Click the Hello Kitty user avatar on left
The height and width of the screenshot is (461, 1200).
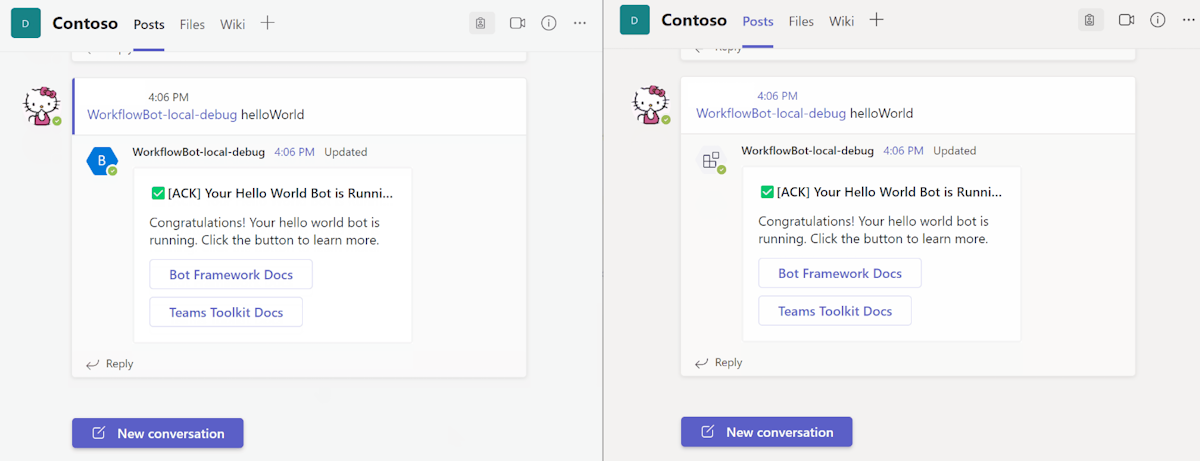tap(42, 106)
